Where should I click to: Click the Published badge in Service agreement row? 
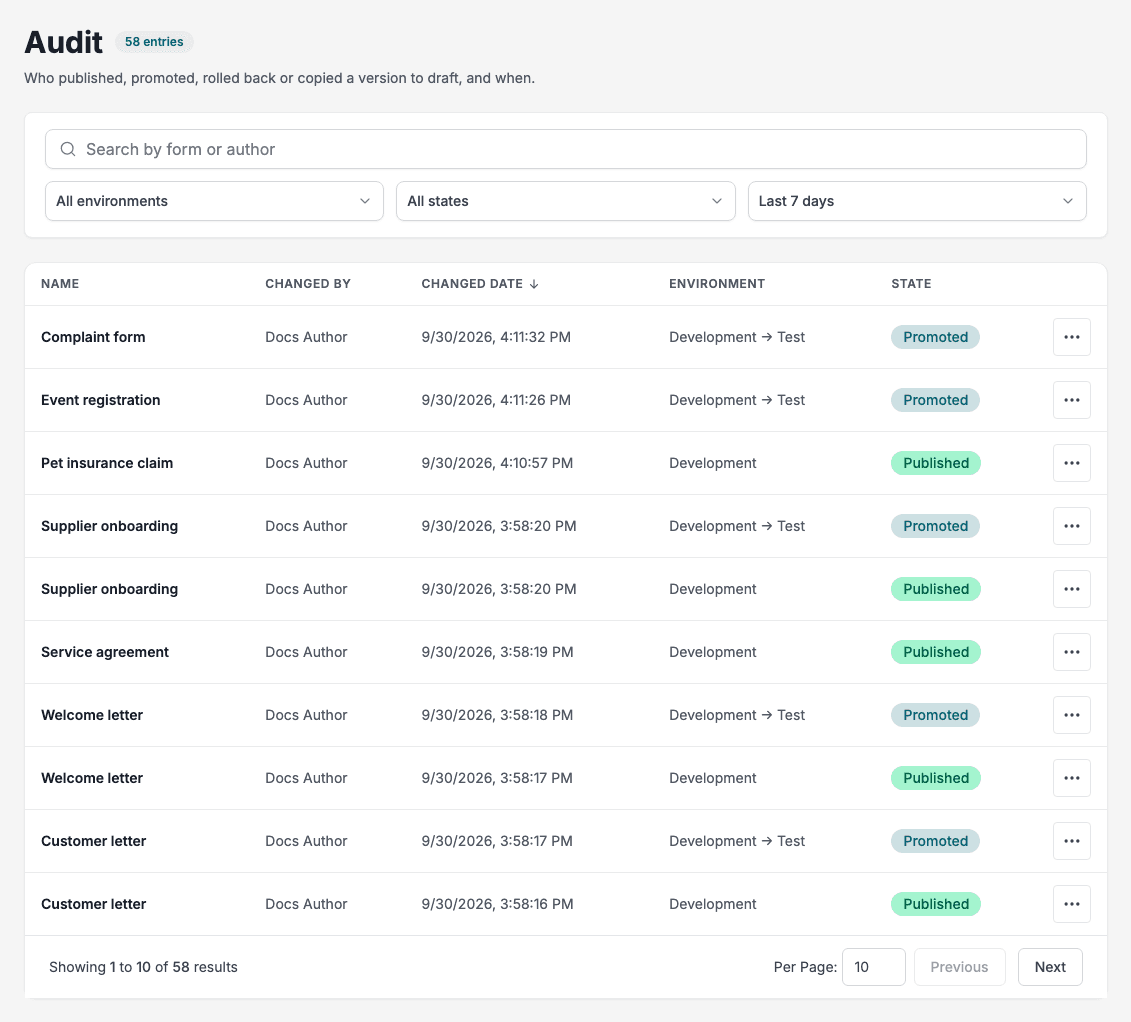click(x=936, y=652)
